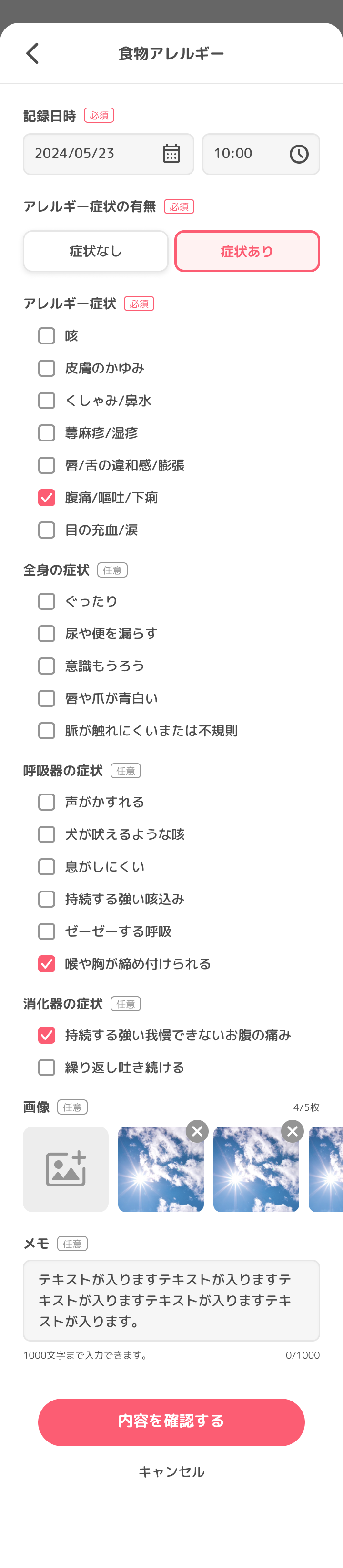Tap the back arrow icon
Viewport: 343px width, 1568px height.
pos(33,54)
